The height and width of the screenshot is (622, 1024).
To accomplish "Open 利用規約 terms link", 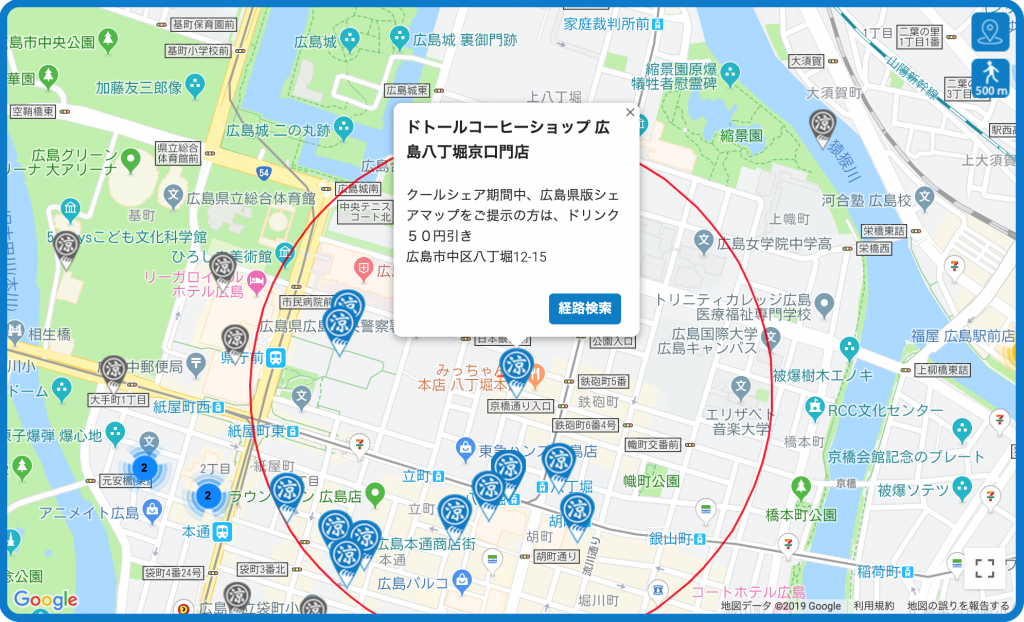I will [873, 606].
